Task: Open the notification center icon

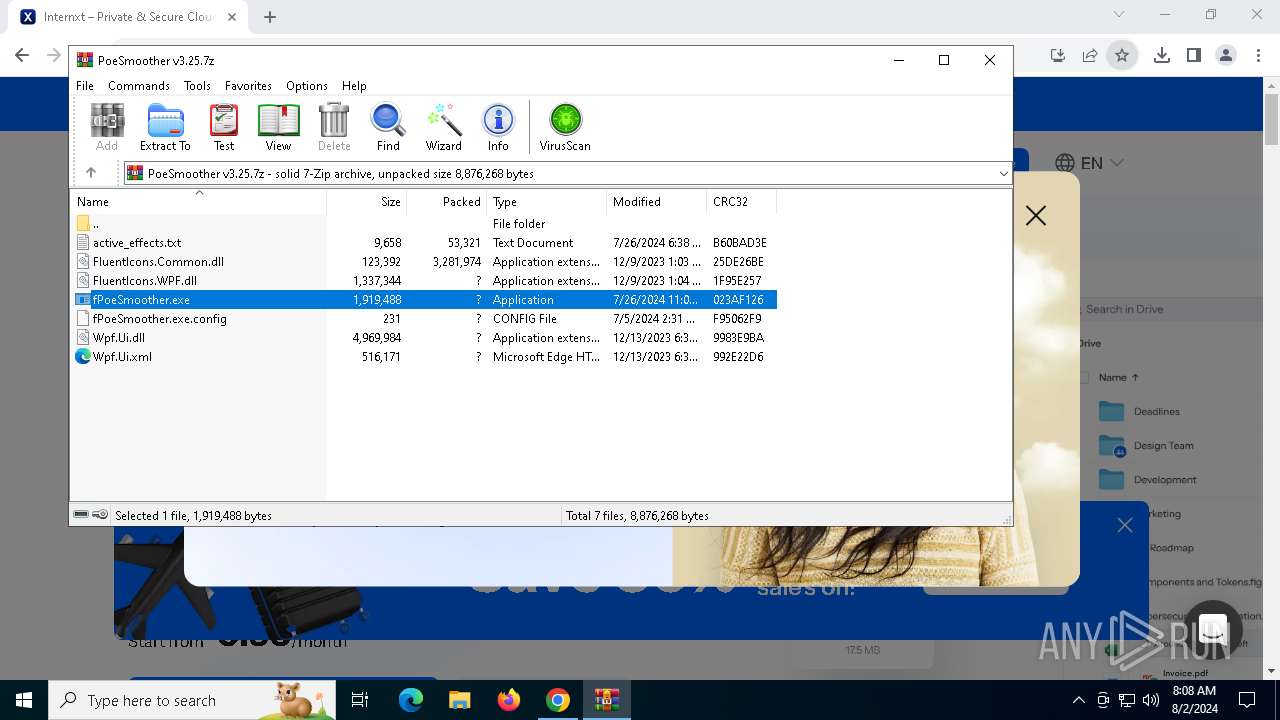Action: [1247, 700]
